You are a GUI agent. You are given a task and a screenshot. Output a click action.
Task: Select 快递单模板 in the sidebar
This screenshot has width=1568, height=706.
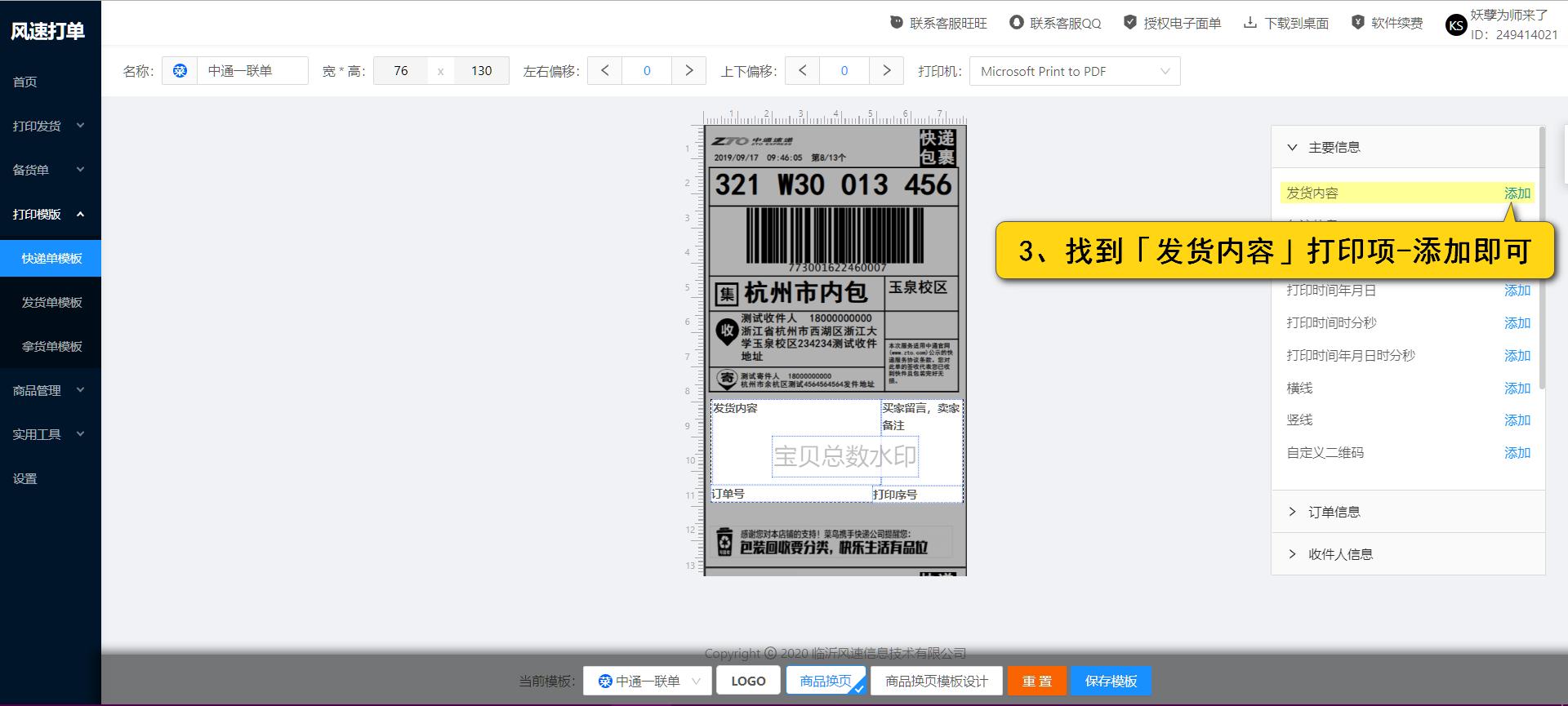51,258
